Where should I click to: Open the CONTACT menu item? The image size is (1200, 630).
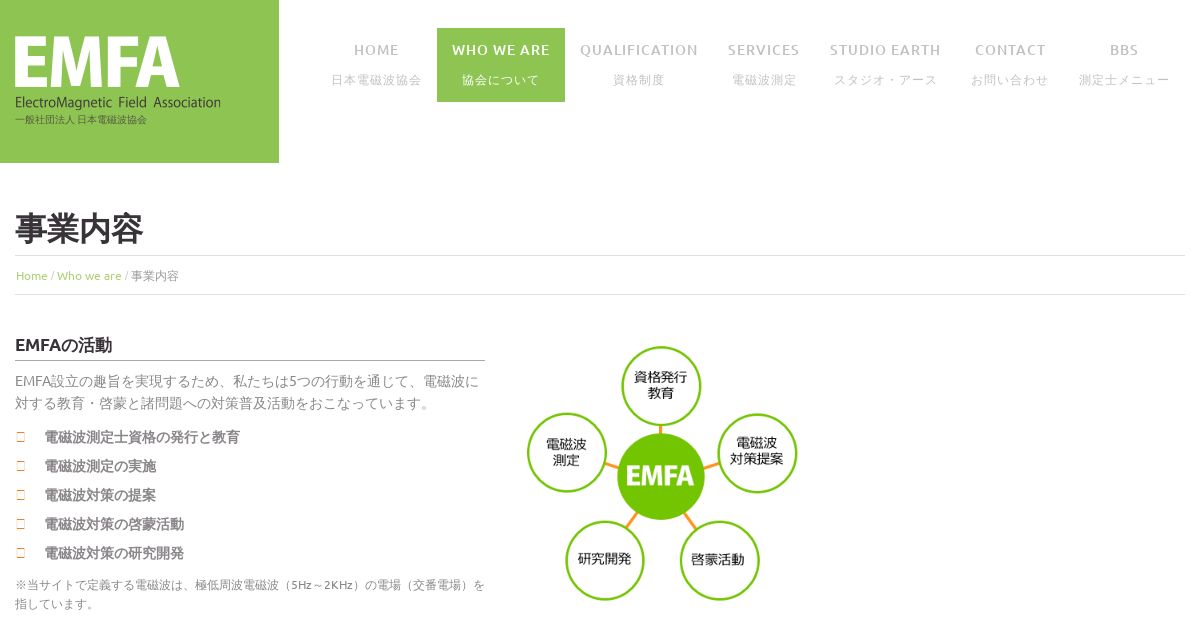(1010, 65)
